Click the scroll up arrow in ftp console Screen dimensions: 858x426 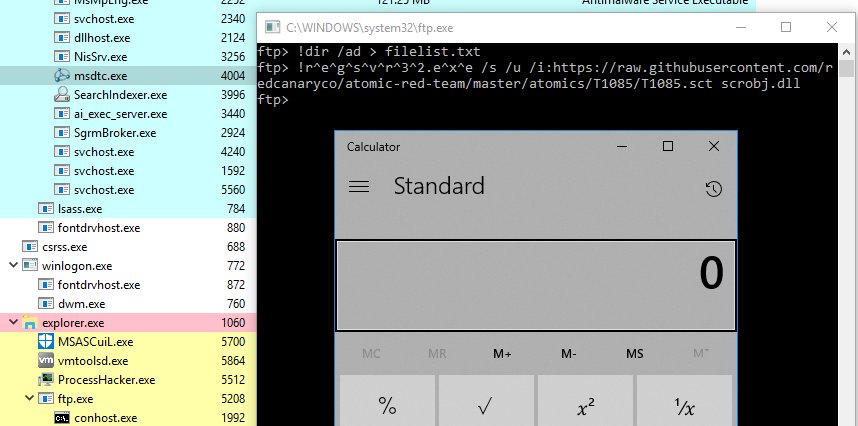pos(847,52)
